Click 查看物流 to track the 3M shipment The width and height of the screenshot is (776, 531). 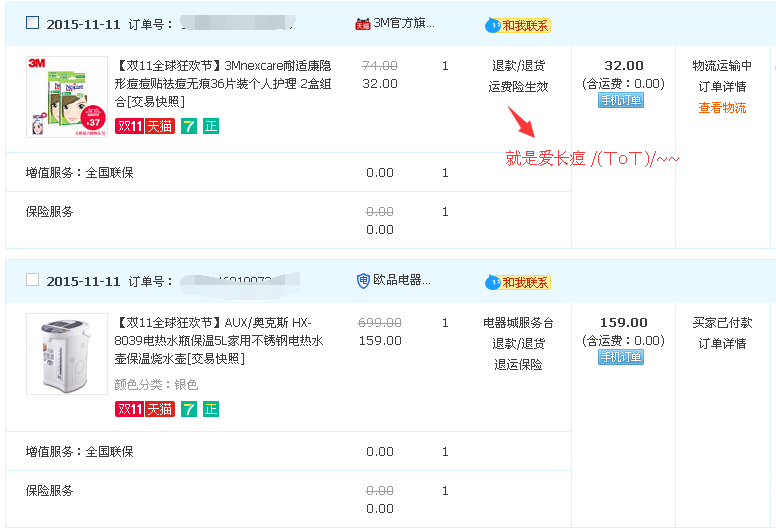(722, 108)
